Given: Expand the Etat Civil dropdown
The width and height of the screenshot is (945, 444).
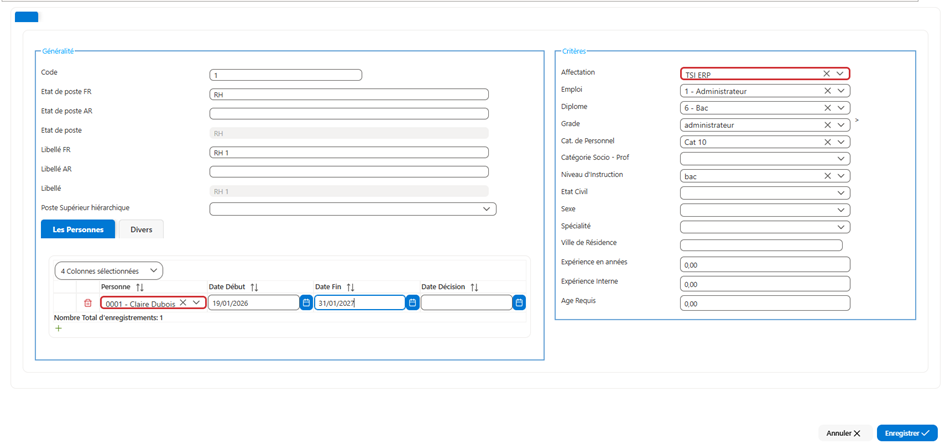Looking at the screenshot, I should click(x=841, y=193).
